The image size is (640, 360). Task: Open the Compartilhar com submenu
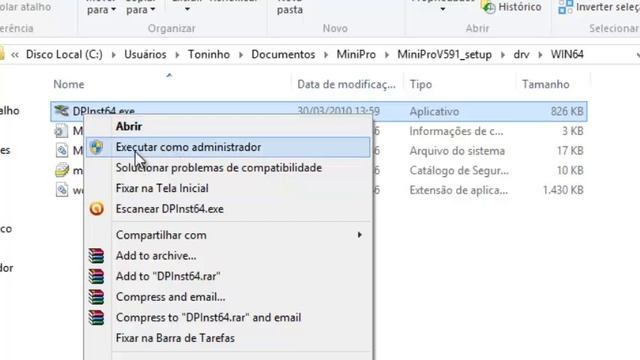point(228,235)
